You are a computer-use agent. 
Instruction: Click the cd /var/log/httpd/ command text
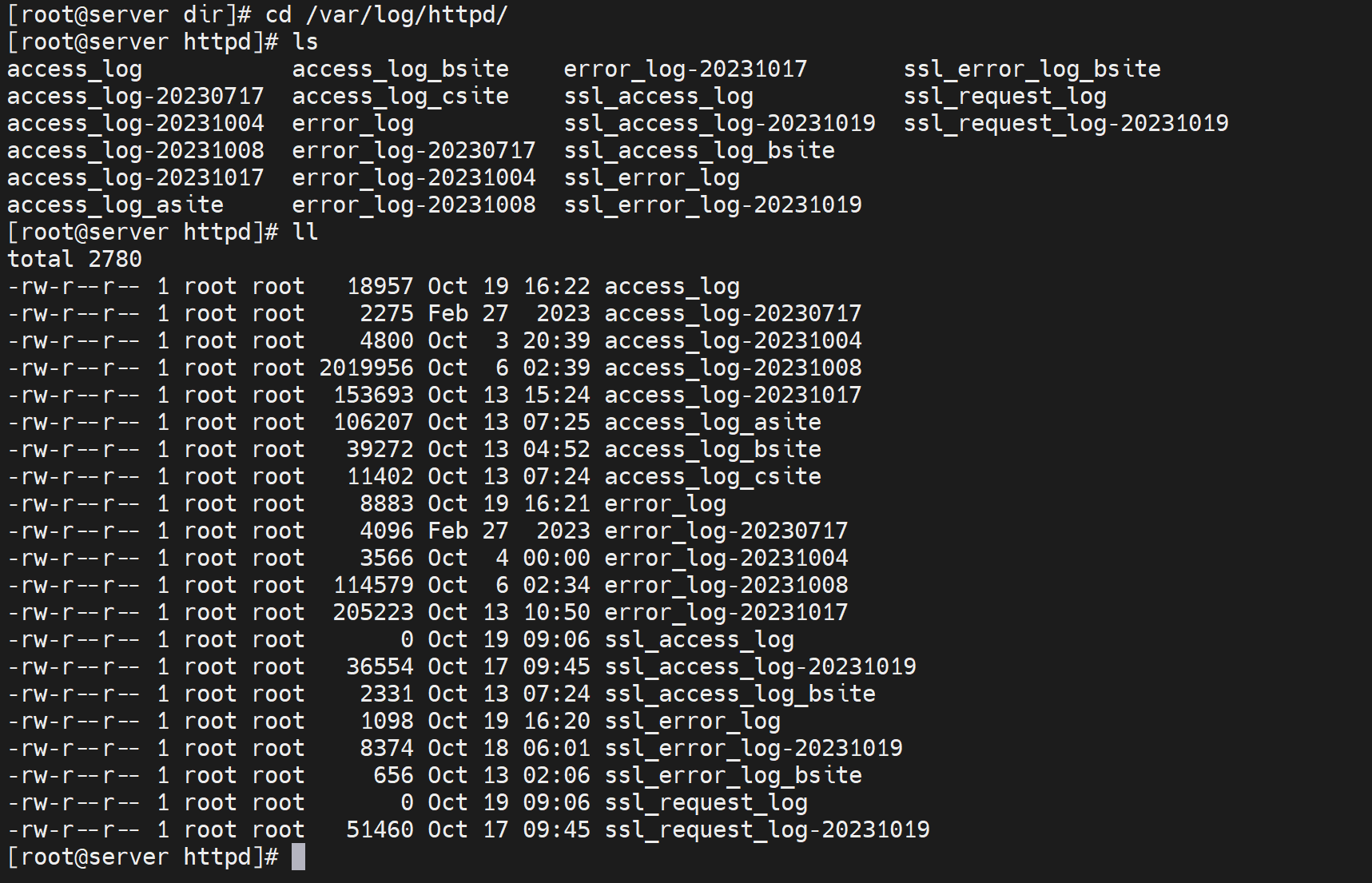pos(386,15)
